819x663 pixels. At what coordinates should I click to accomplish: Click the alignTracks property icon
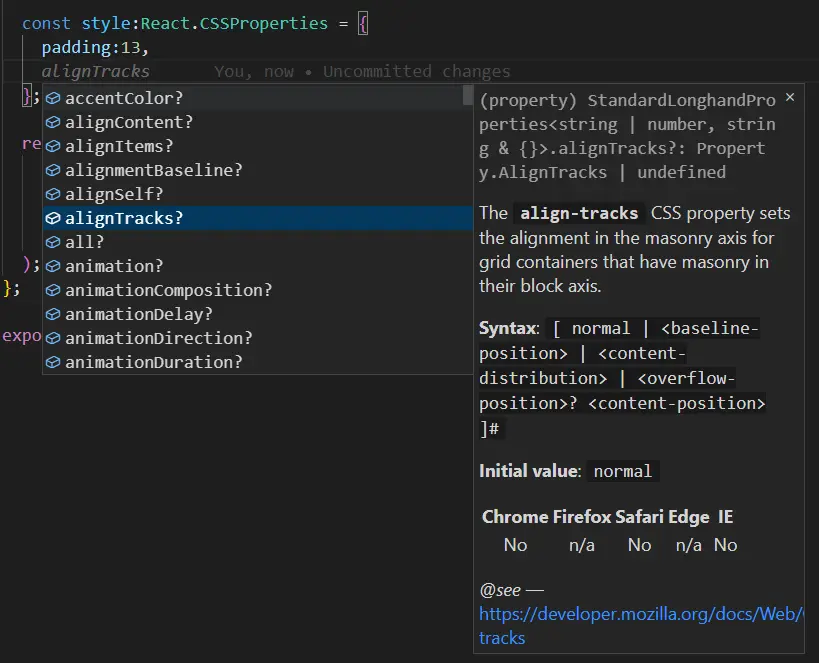pos(52,217)
